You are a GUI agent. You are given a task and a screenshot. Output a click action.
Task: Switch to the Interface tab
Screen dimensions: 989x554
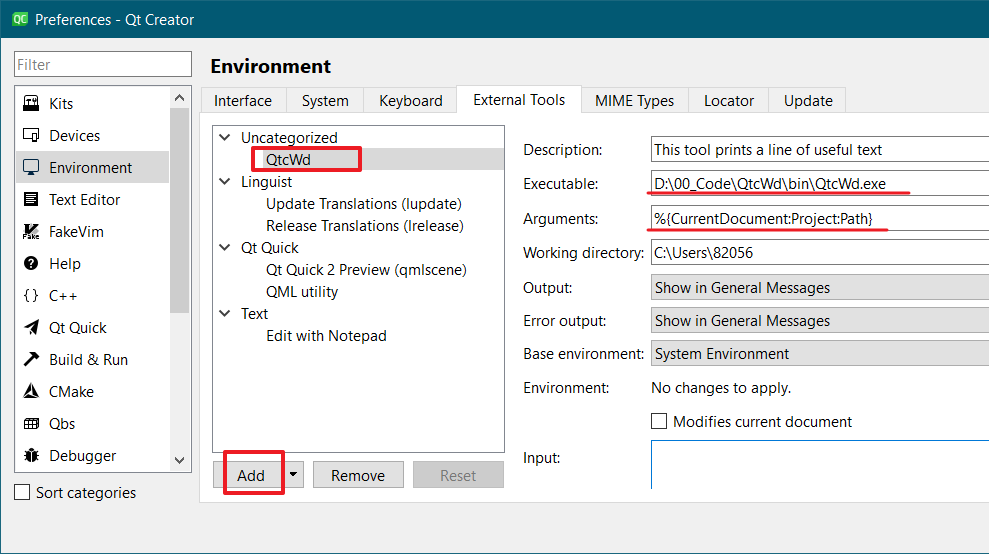(x=243, y=100)
